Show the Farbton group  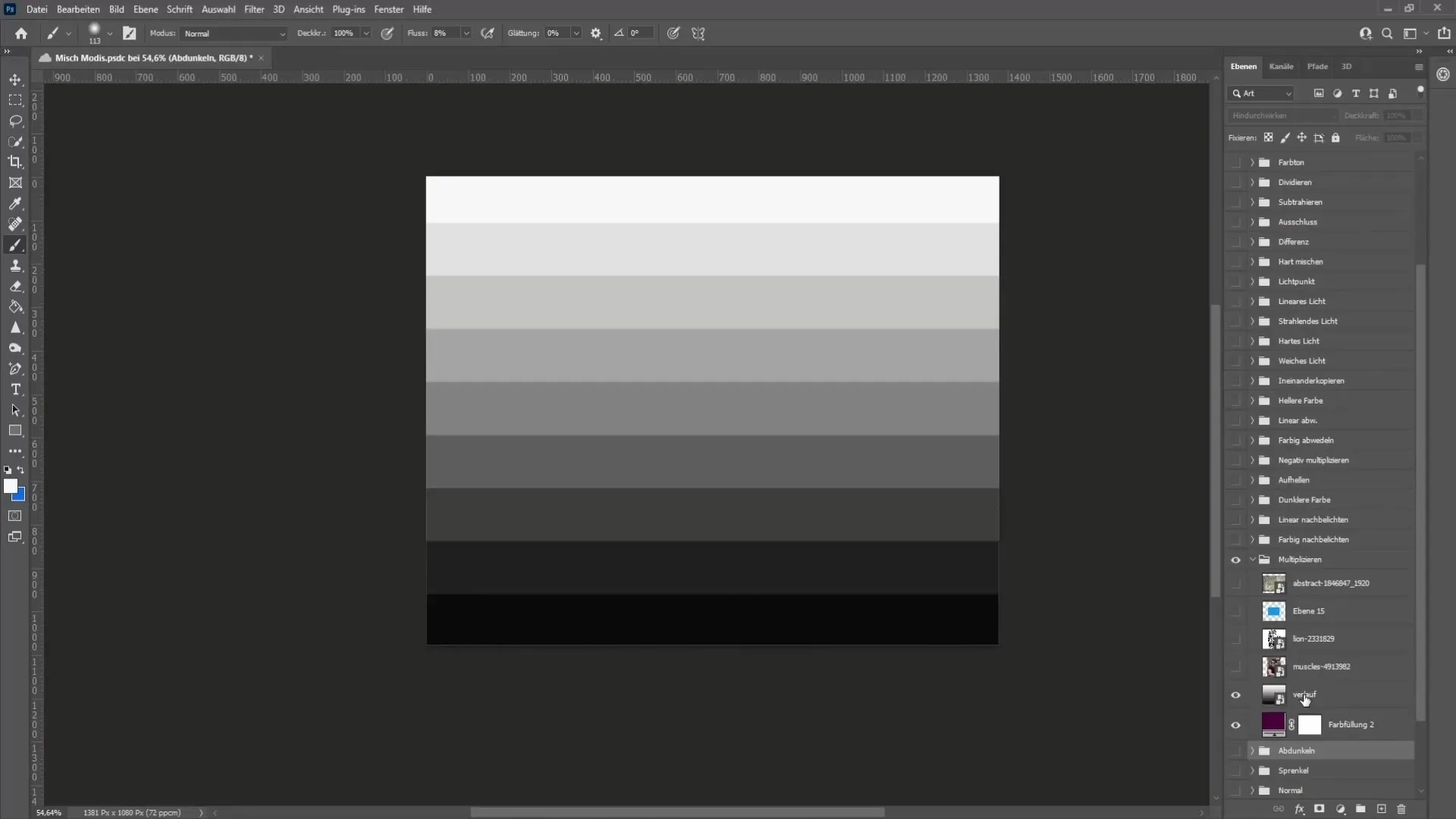point(1235,162)
